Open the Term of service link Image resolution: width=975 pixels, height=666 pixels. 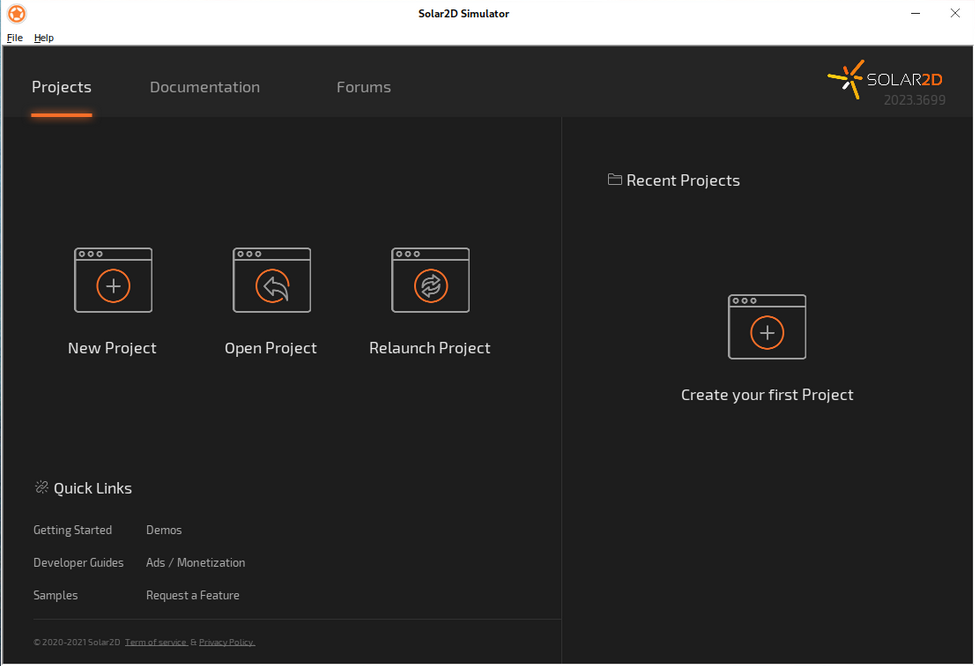[x=156, y=642]
